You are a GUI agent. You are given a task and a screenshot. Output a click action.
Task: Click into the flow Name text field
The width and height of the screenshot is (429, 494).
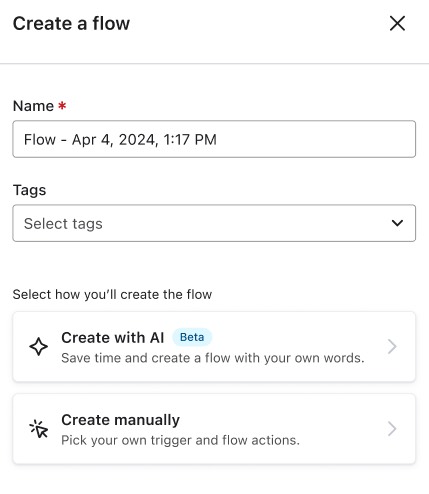pyautogui.click(x=214, y=139)
